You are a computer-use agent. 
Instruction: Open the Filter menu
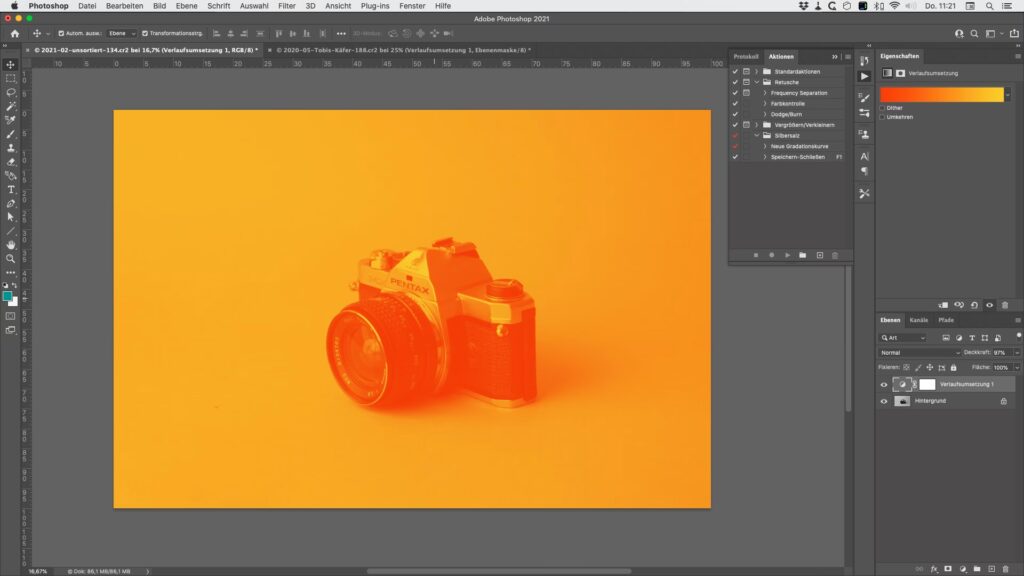286,6
